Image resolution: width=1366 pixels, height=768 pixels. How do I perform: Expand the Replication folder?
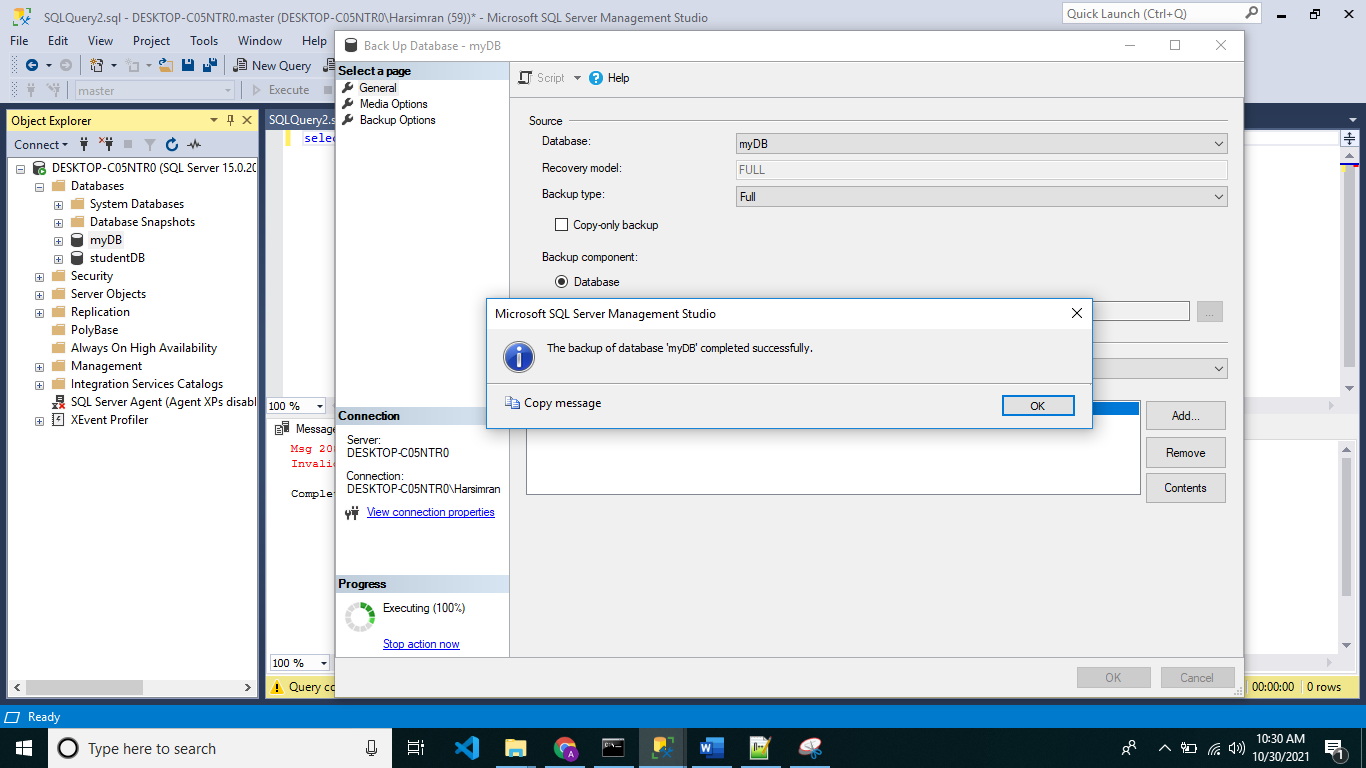click(39, 312)
